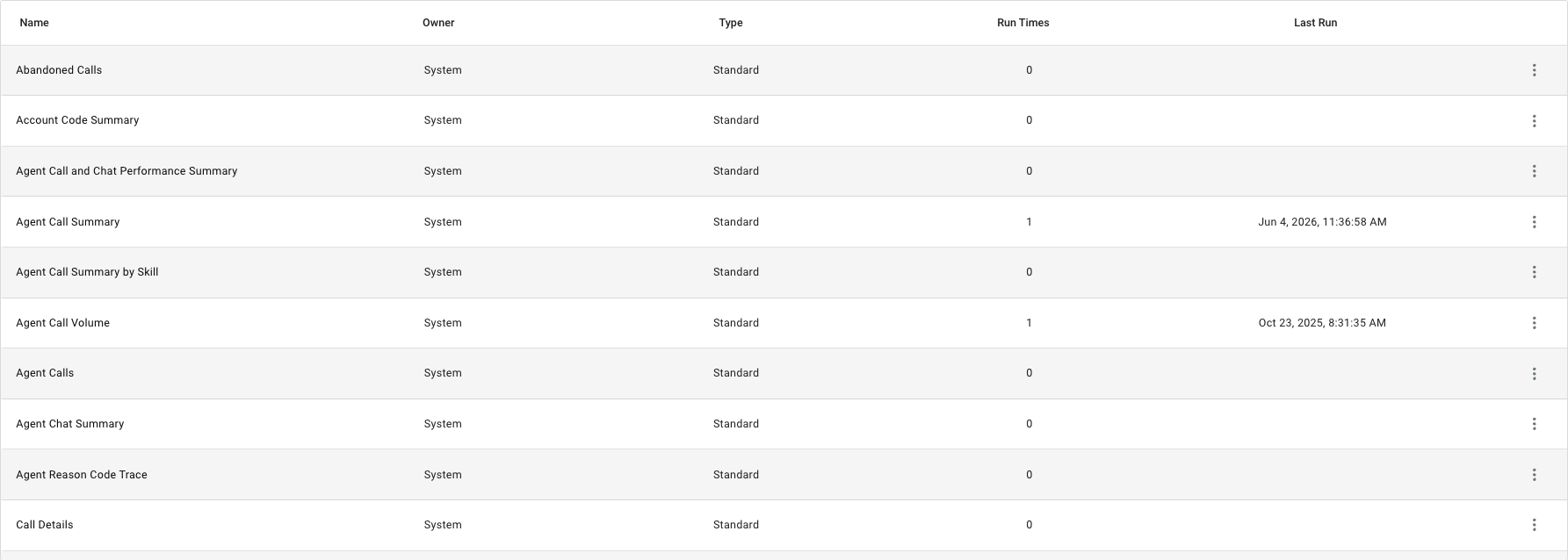Sort by the Type column header
The height and width of the screenshot is (560, 1568).
click(731, 23)
